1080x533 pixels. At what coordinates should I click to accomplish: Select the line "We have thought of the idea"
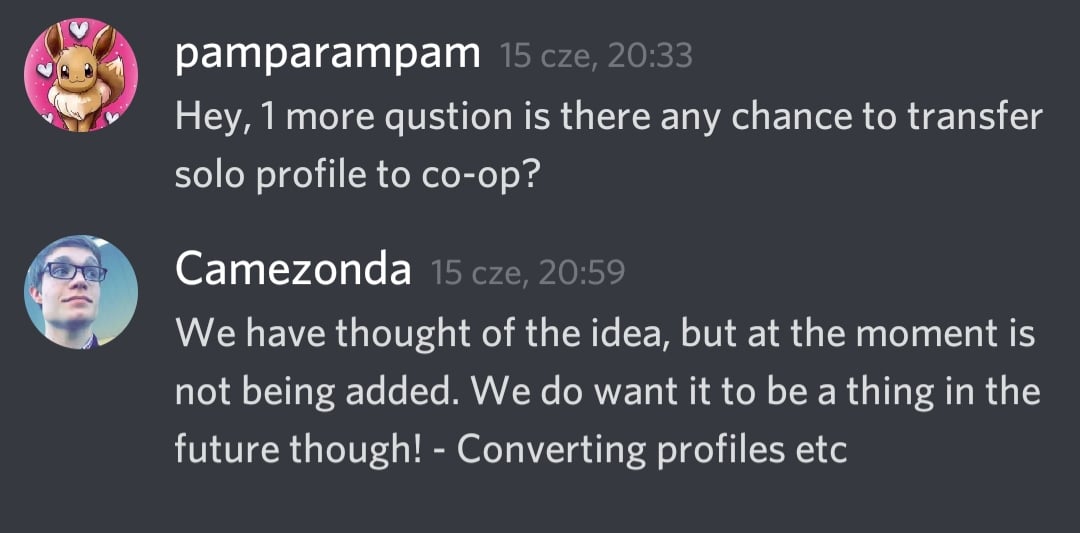point(605,333)
